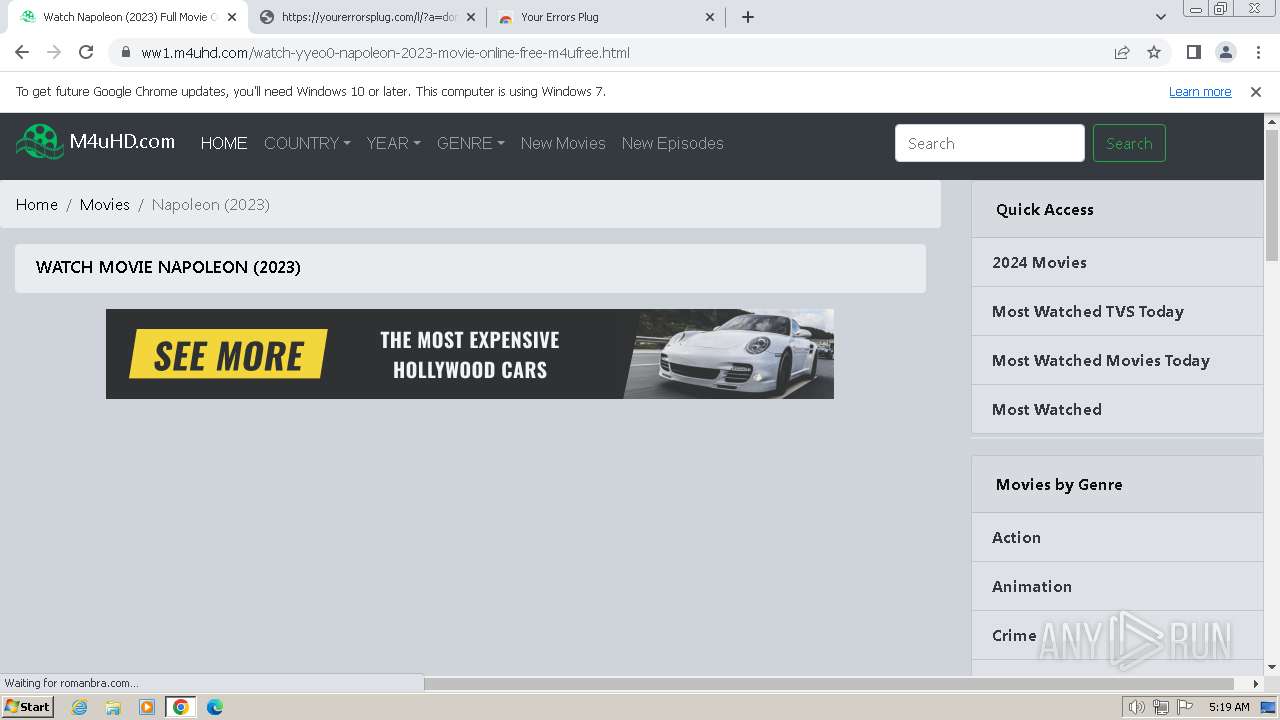This screenshot has width=1280, height=720.
Task: Bookmark this page with star icon
Action: pos(1154,53)
